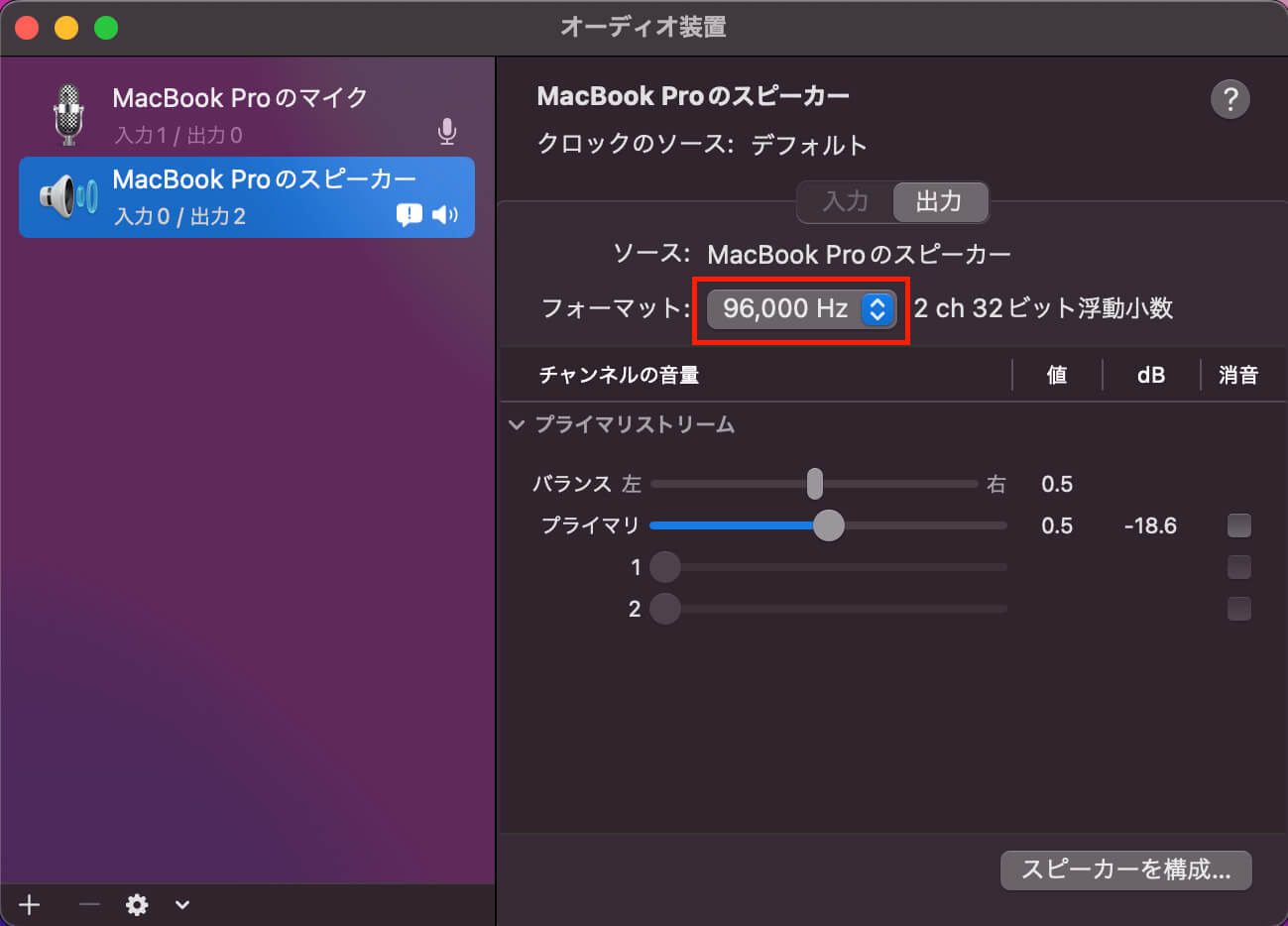Viewport: 1288px width, 926px height.
Task: Click the alert sound bubble icon
Action: 409,215
